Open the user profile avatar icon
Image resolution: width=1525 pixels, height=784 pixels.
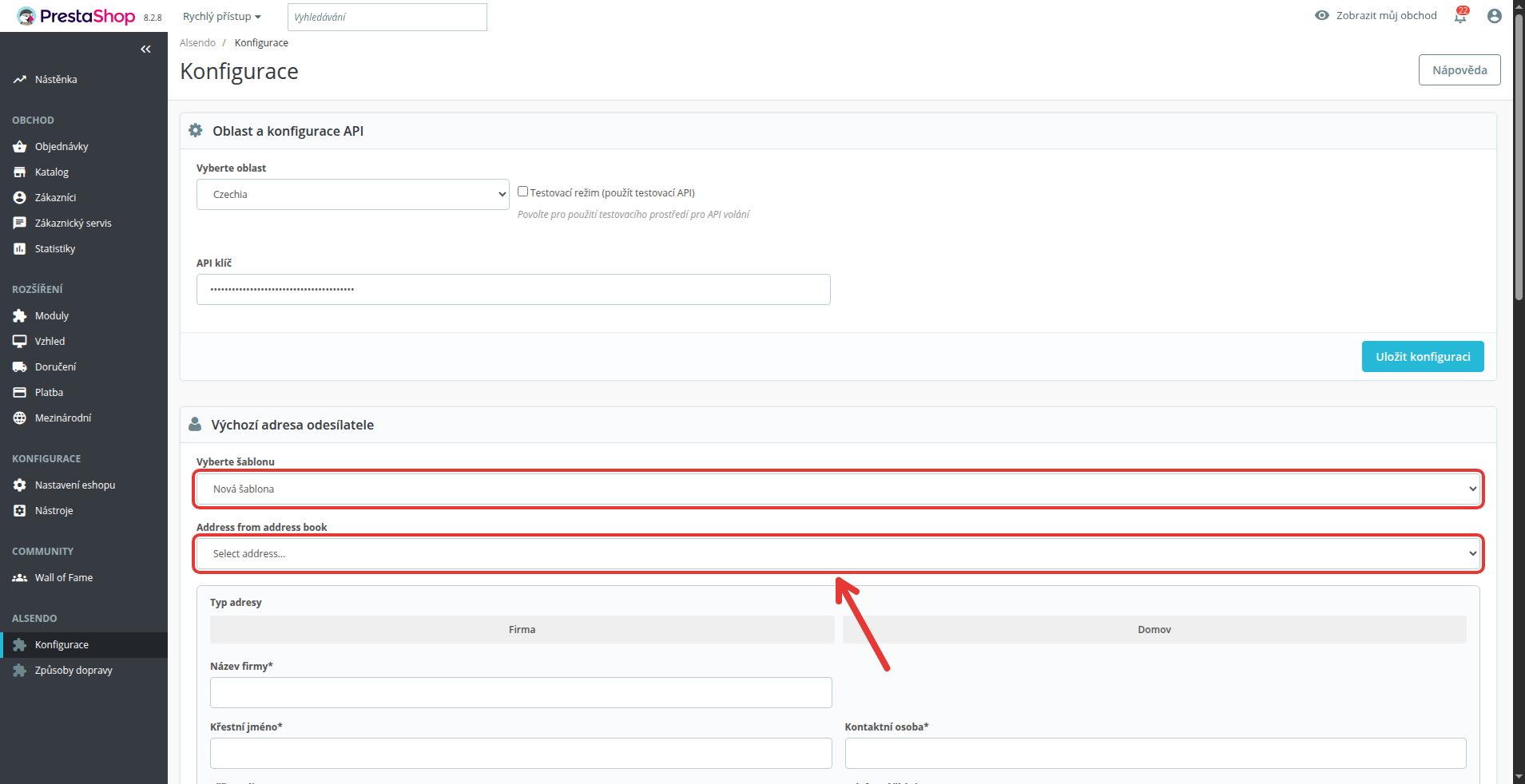click(x=1495, y=16)
